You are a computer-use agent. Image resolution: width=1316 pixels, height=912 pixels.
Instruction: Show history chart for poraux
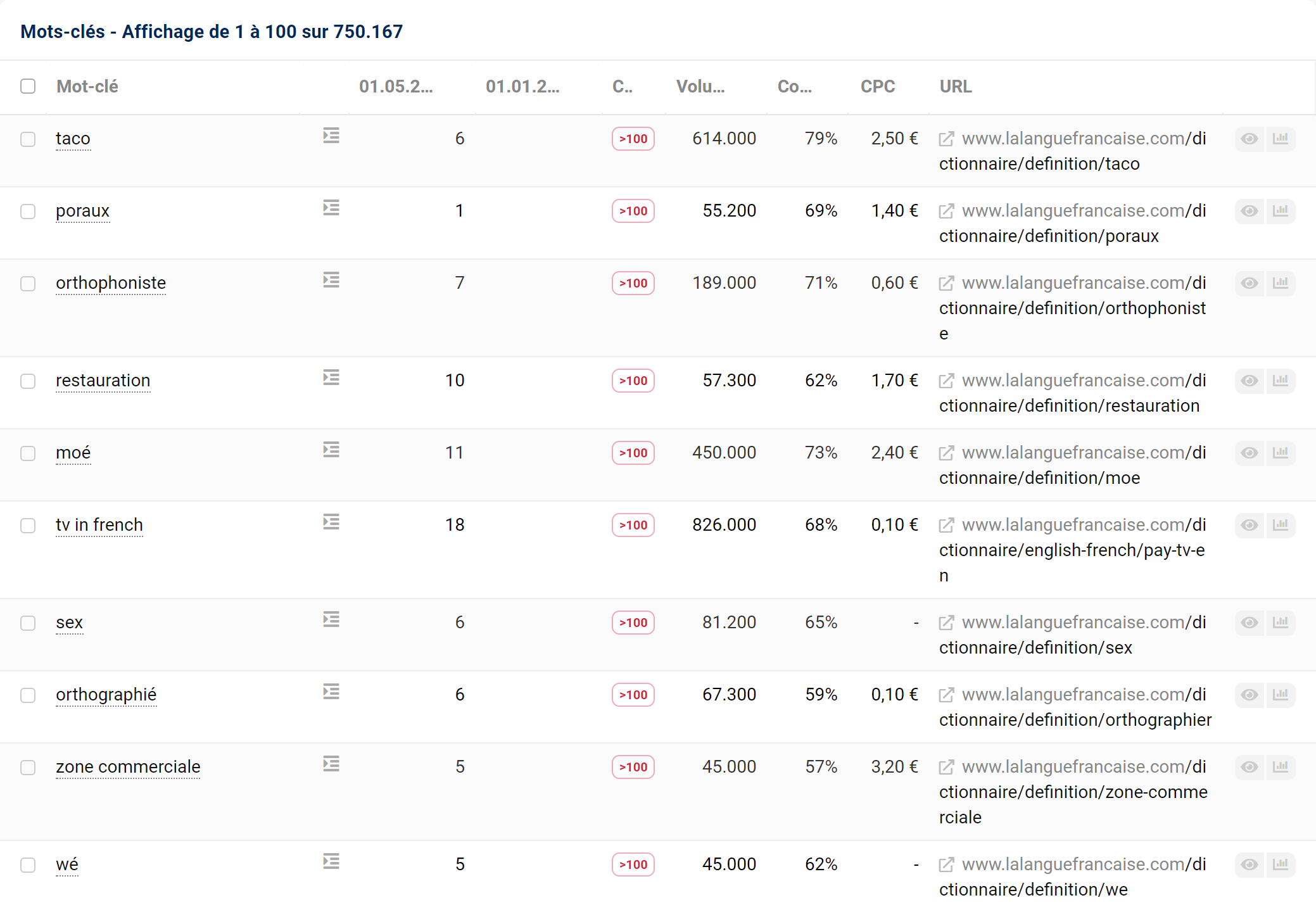(1281, 211)
